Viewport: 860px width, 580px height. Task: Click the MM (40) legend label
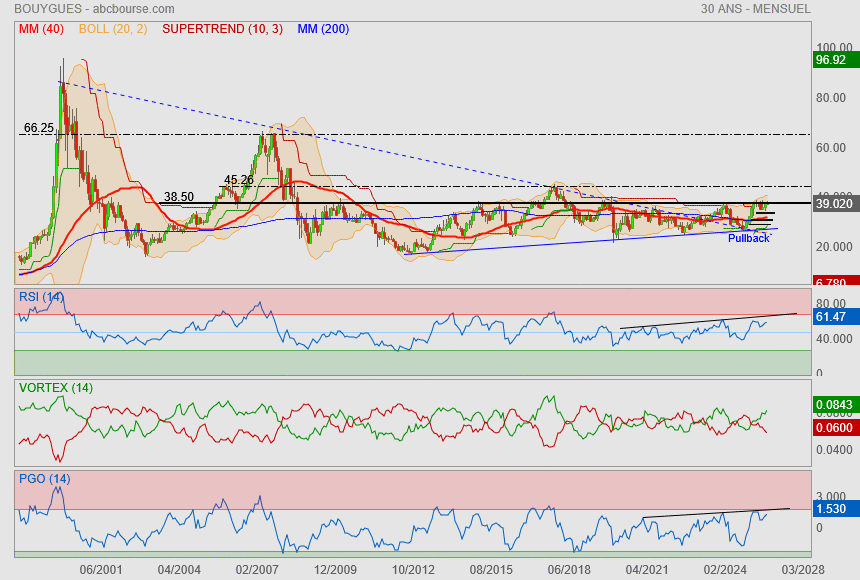tap(41, 29)
